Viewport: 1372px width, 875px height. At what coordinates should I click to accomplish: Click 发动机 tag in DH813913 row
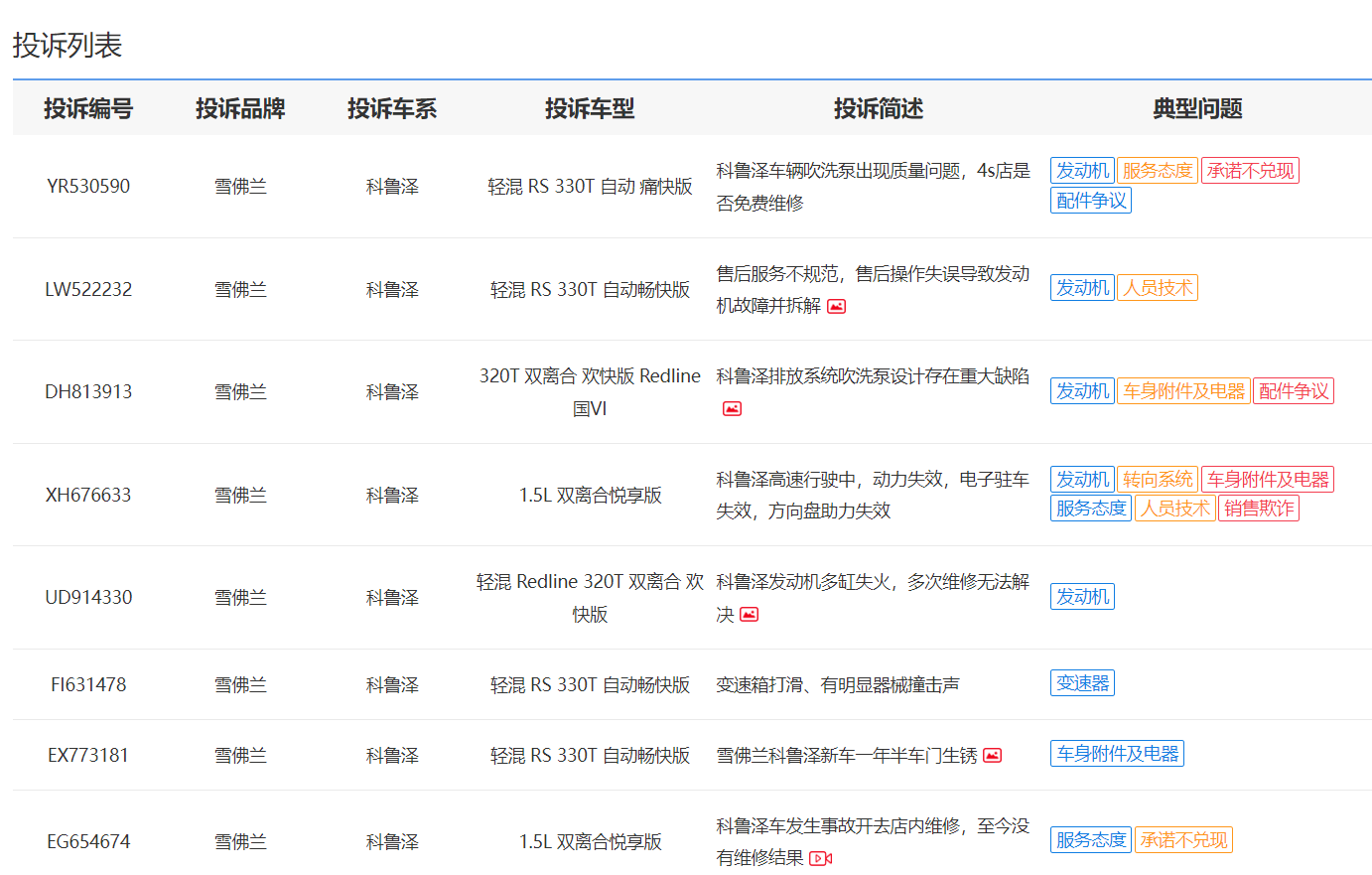tap(1082, 391)
